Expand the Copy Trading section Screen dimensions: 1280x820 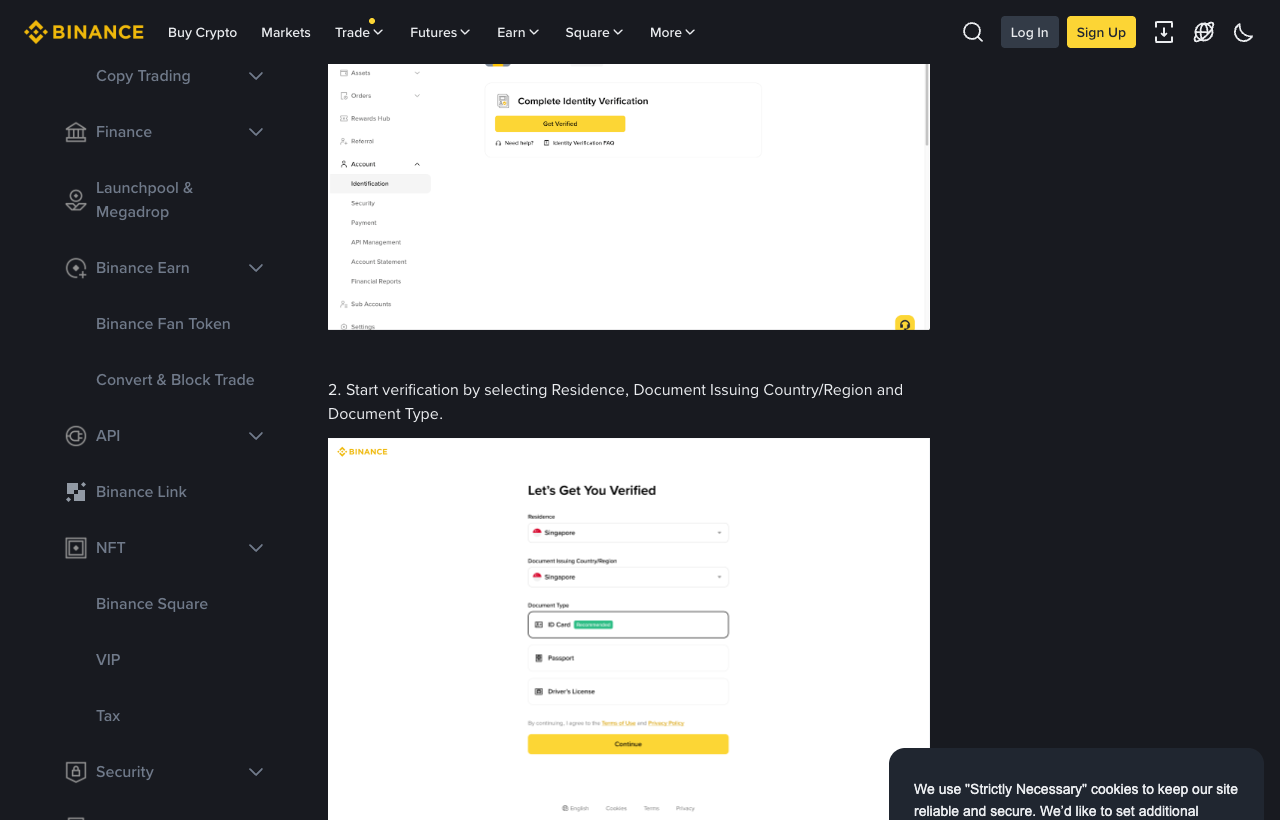pos(256,76)
